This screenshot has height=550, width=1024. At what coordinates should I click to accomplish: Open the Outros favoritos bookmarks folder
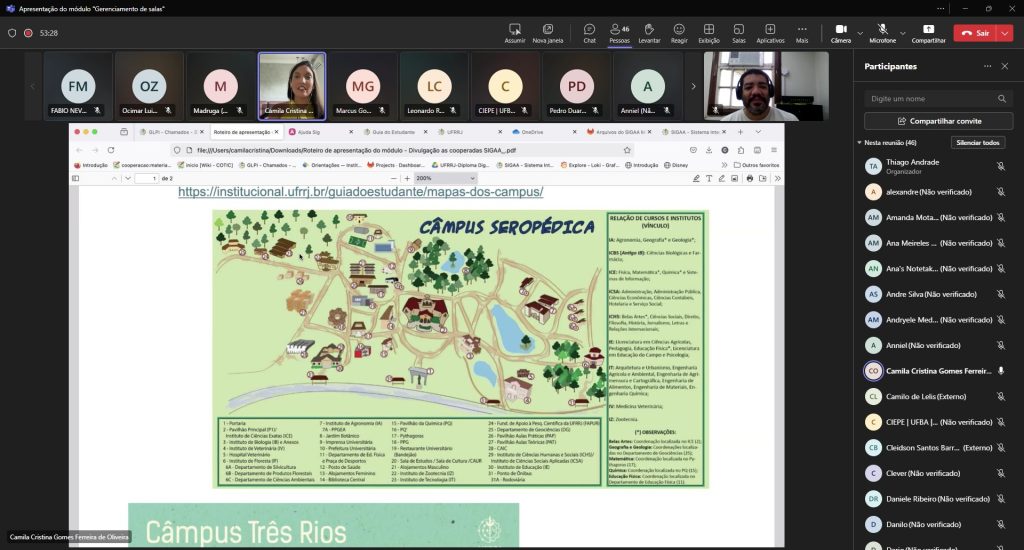tap(756, 165)
